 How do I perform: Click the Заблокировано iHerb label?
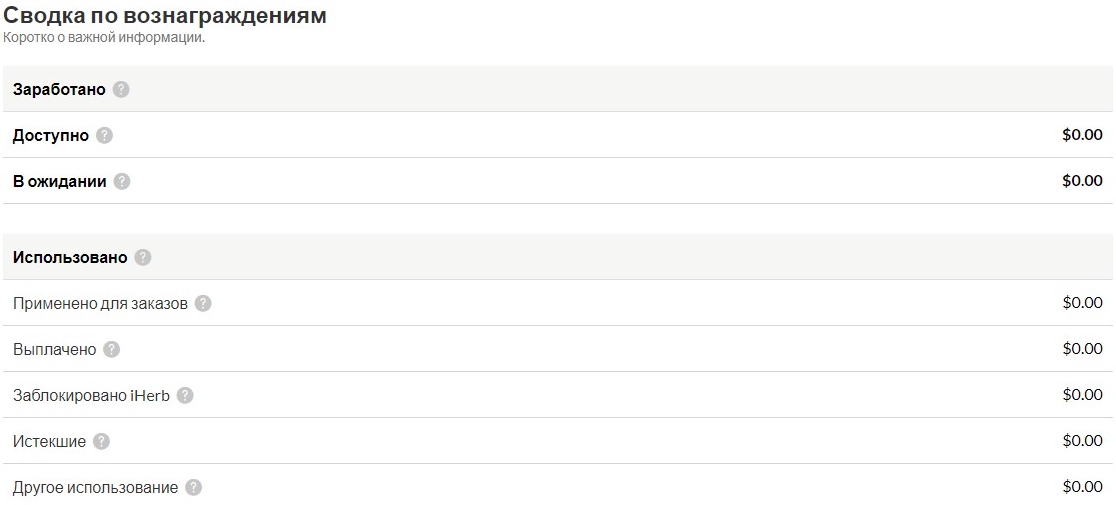tap(91, 395)
